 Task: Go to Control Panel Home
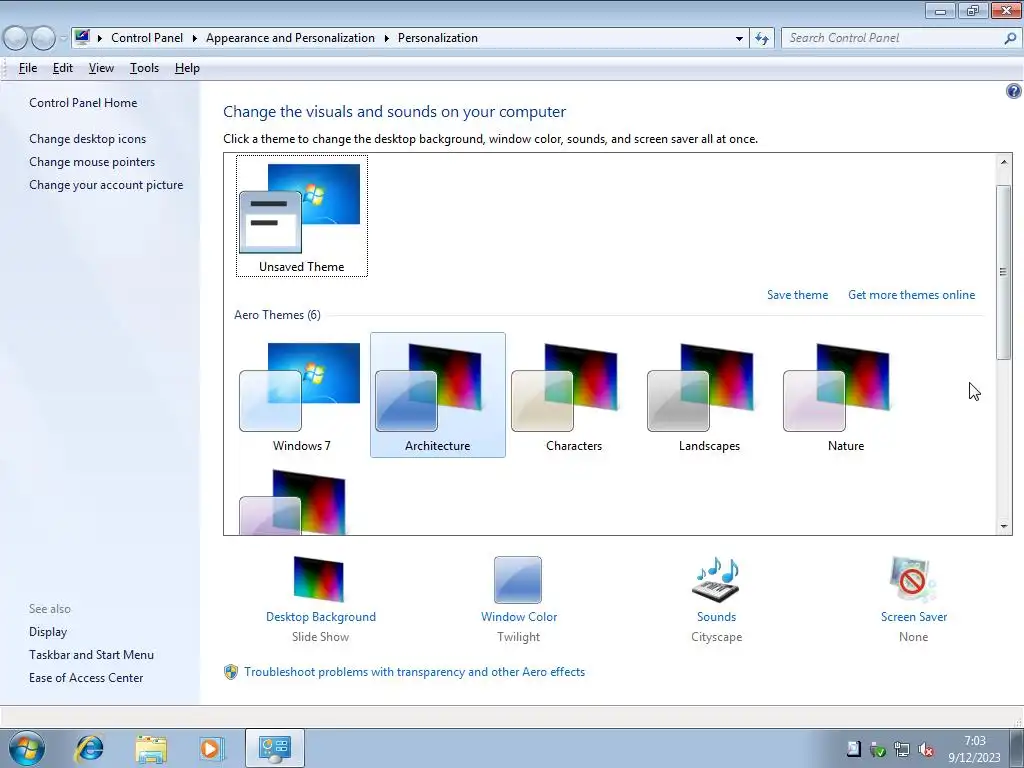click(83, 103)
